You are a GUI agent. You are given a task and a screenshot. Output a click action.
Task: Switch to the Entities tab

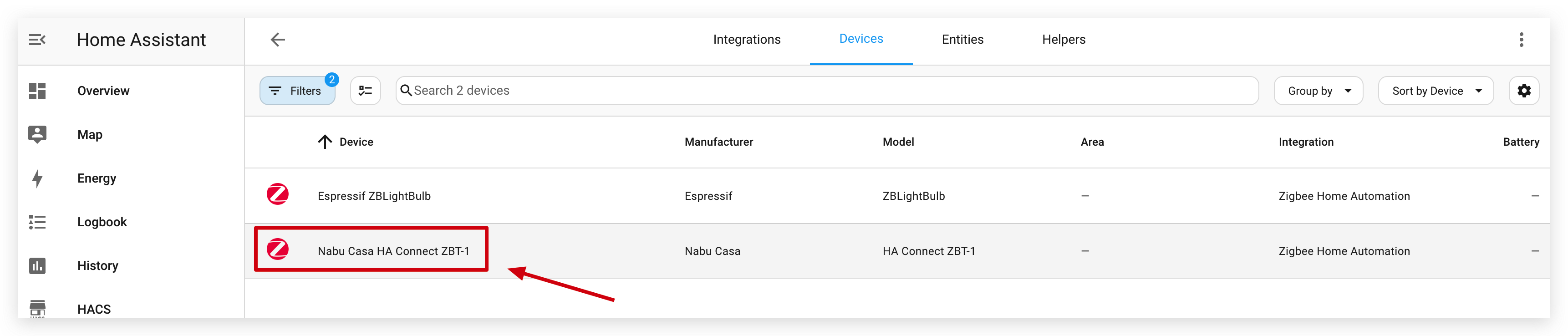pos(962,40)
